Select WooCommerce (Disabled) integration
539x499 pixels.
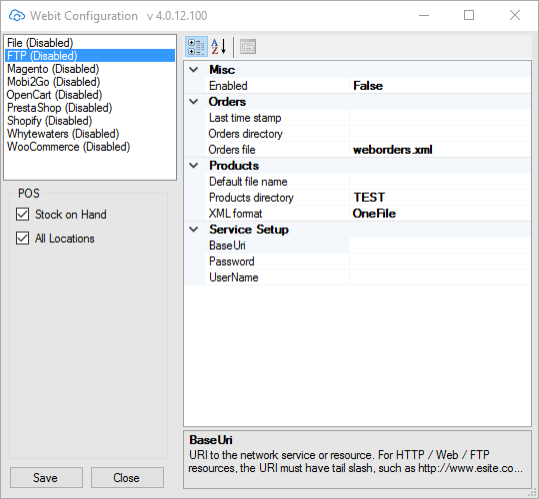pyautogui.click(x=90, y=147)
